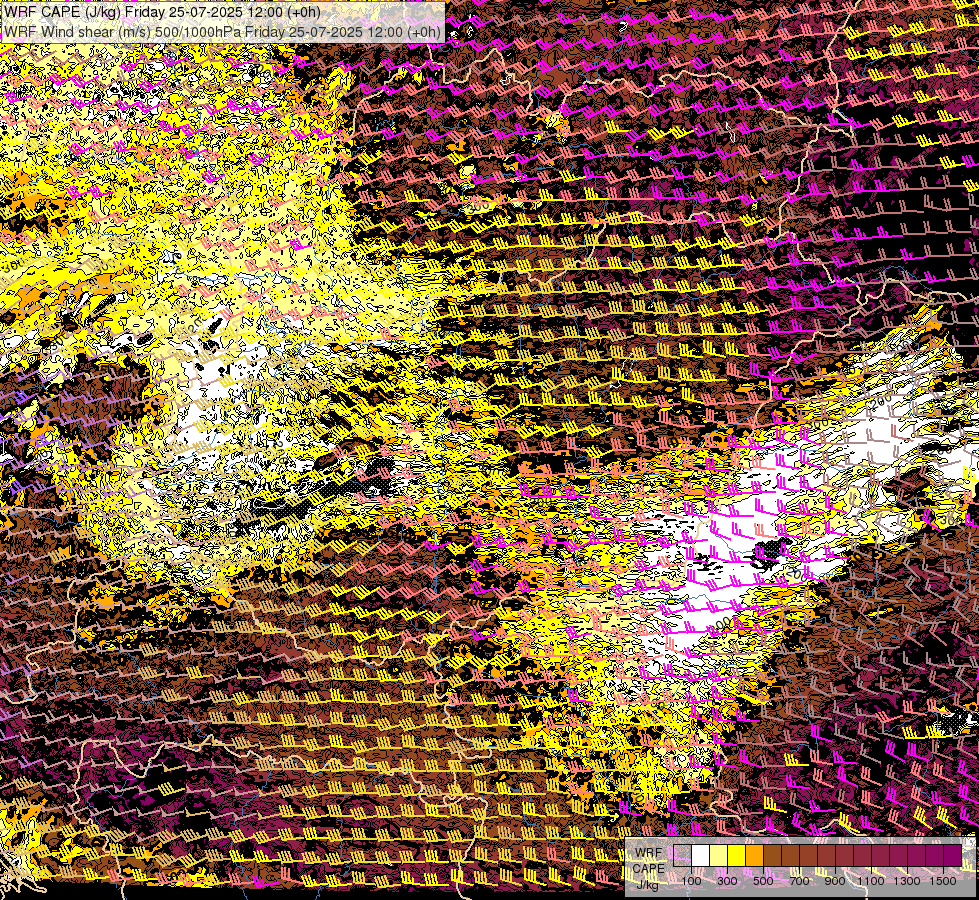Screen dimensions: 979x900
Task: Click the J/kg unit in legend
Action: [x=648, y=885]
